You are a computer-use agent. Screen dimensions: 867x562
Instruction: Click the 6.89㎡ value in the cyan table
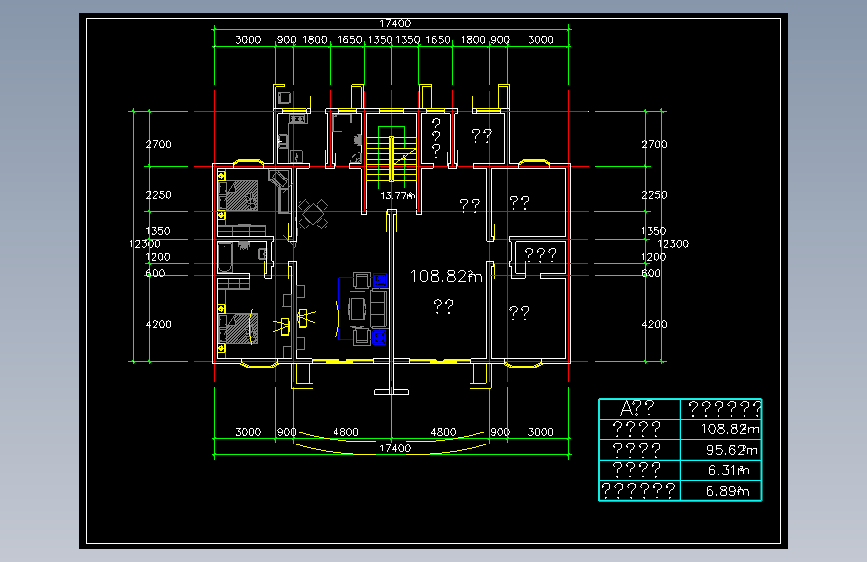[728, 491]
